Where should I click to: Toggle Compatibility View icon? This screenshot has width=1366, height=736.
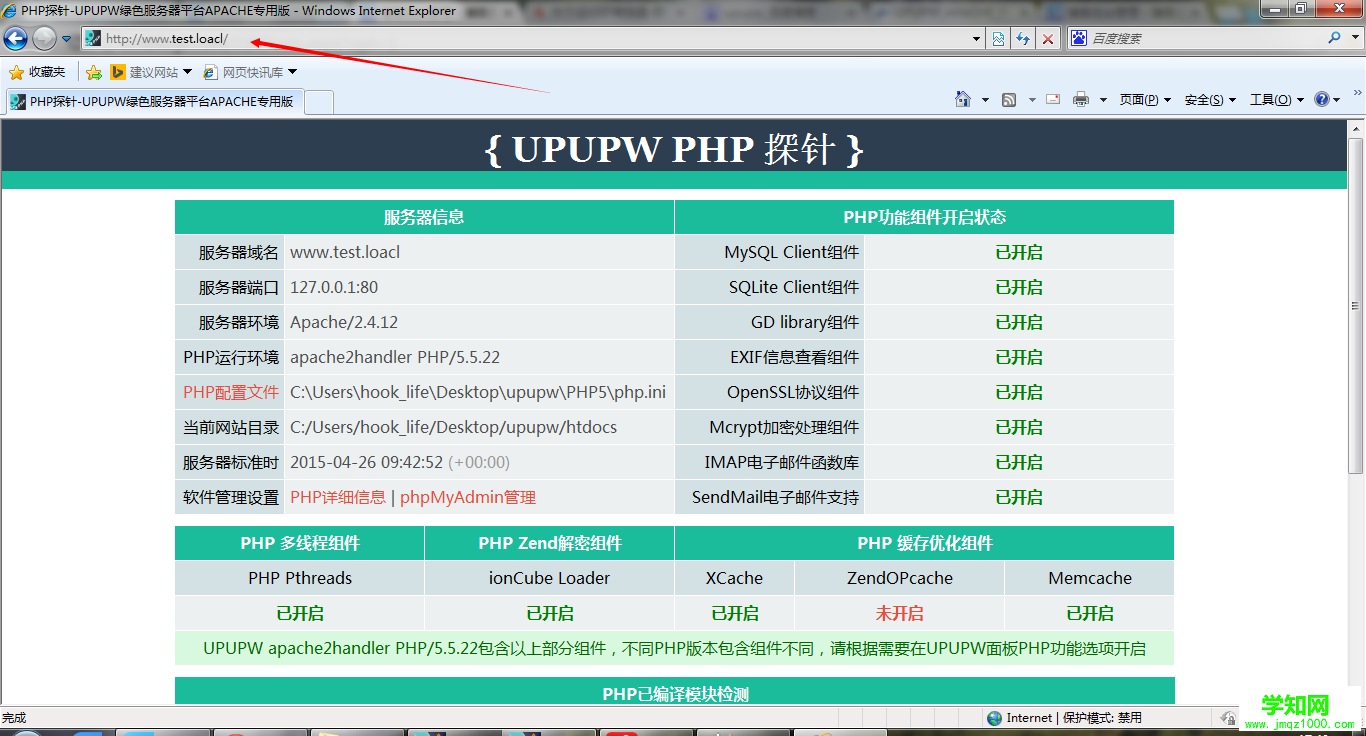pyautogui.click(x=998, y=39)
